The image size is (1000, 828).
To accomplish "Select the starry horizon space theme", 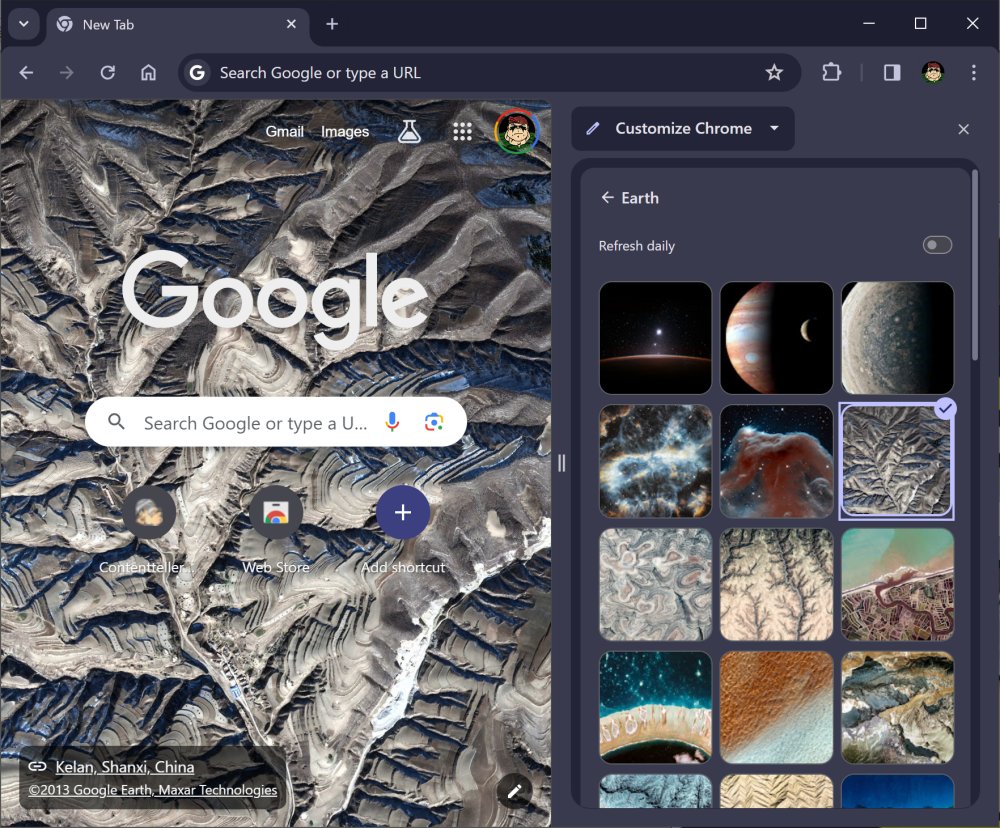I will [x=656, y=338].
